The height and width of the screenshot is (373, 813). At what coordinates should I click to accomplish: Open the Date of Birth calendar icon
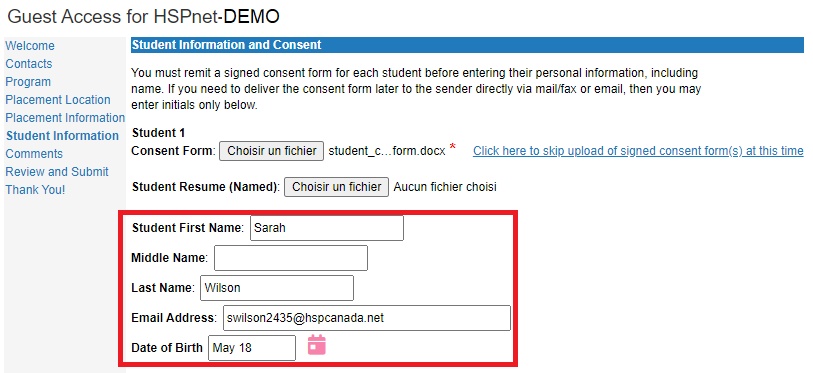[317, 344]
